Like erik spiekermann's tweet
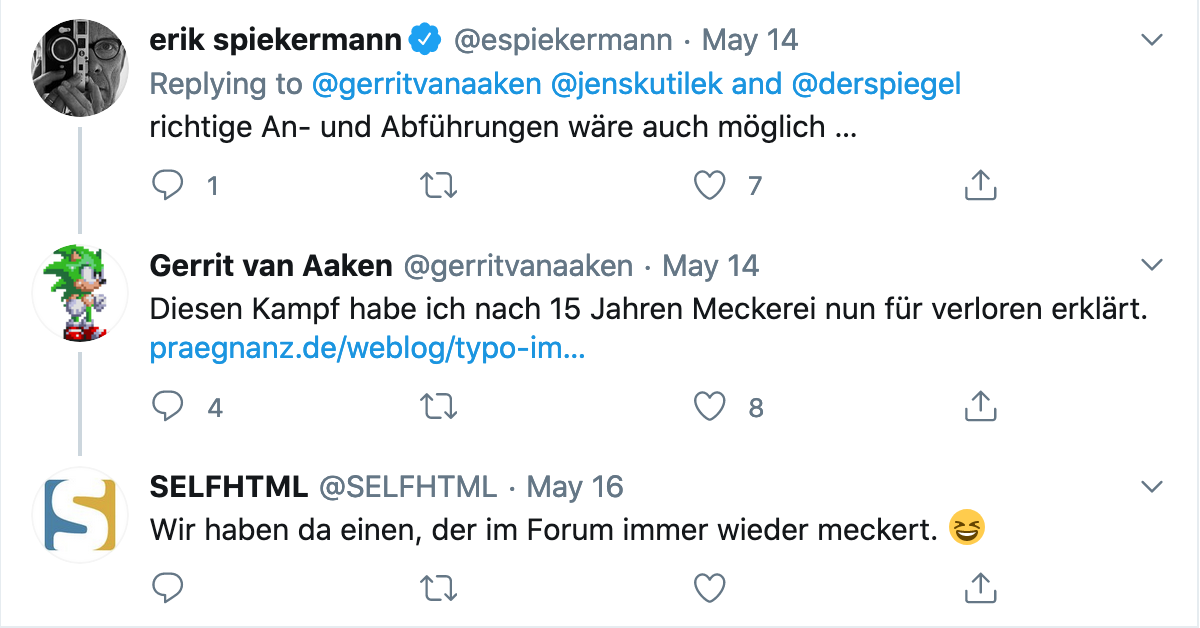Viewport: 1200px width, 628px height. pyautogui.click(x=710, y=185)
